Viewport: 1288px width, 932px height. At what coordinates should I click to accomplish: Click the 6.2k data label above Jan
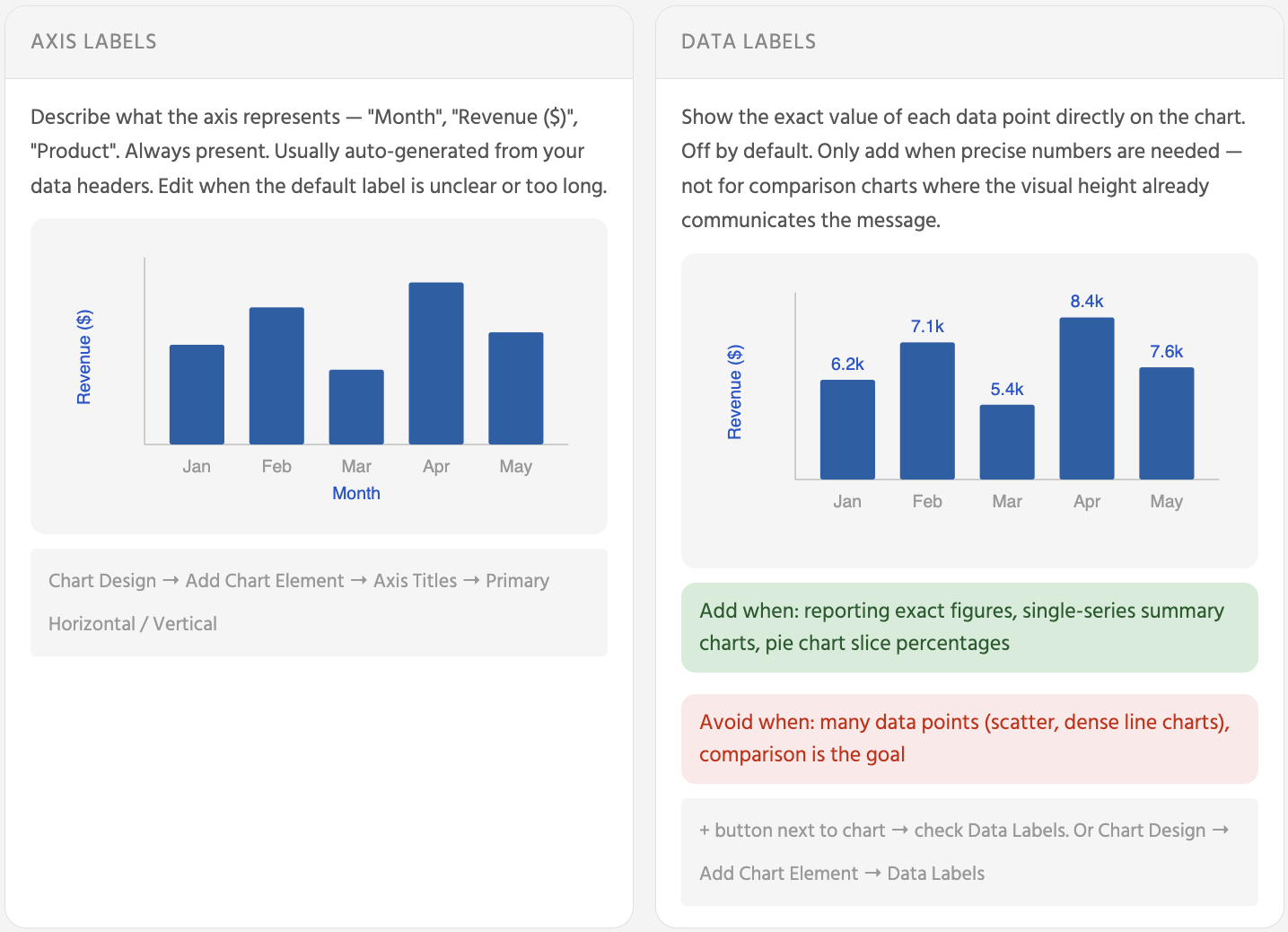coord(847,365)
